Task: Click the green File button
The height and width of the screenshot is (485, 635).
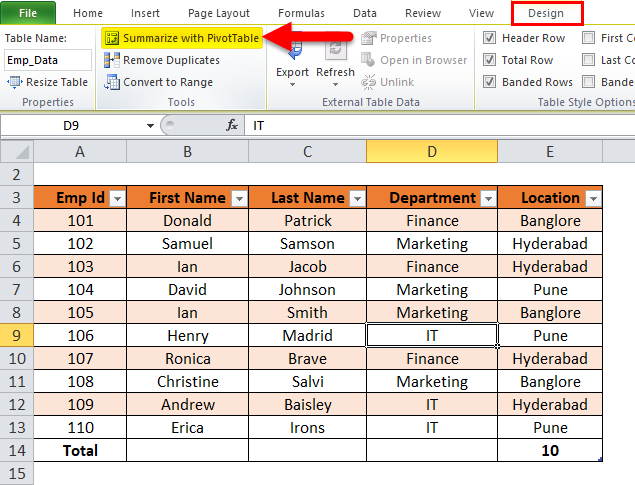Action: pos(28,13)
